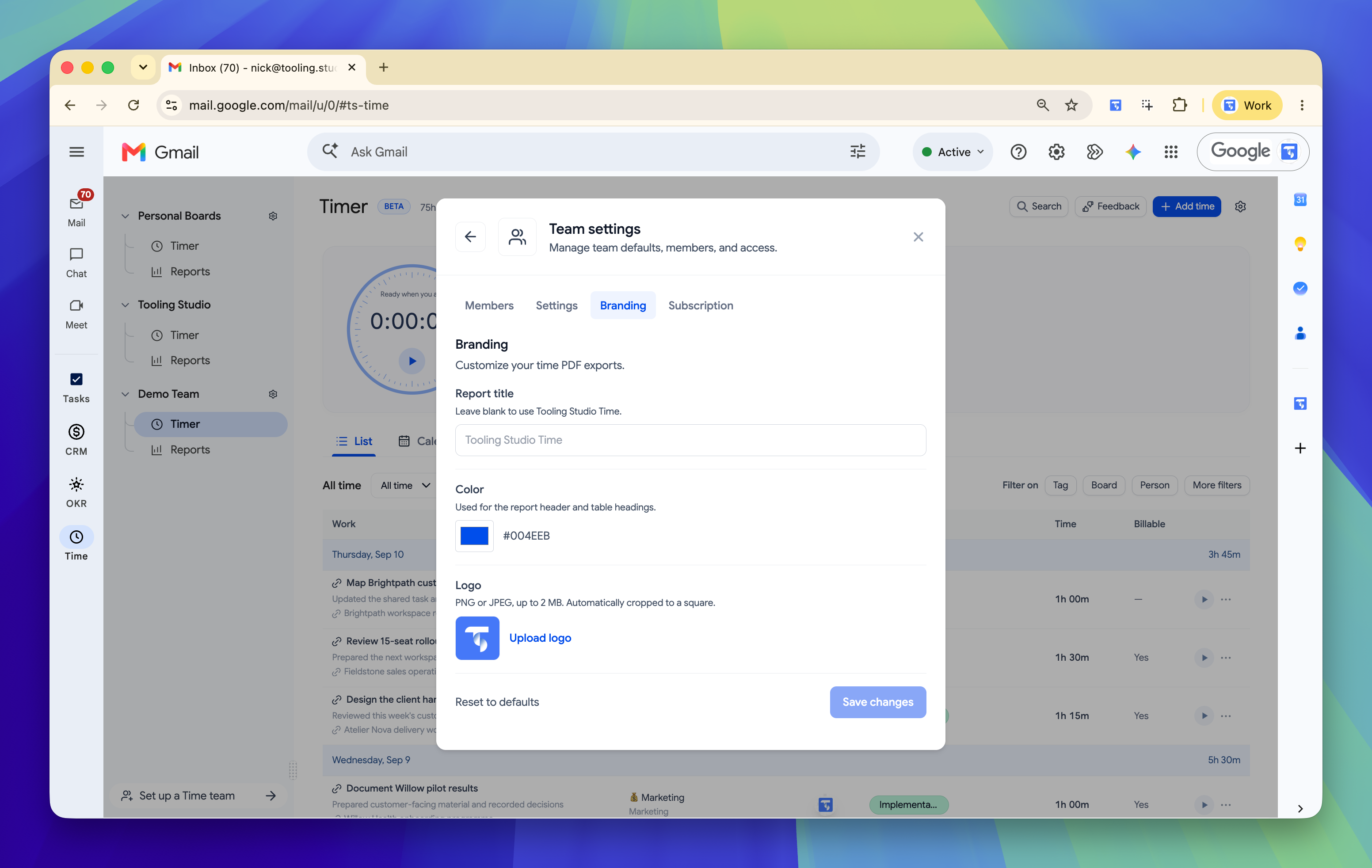Screen dimensions: 1372x868
Task: Start the timer play button
Action: pyautogui.click(x=412, y=361)
